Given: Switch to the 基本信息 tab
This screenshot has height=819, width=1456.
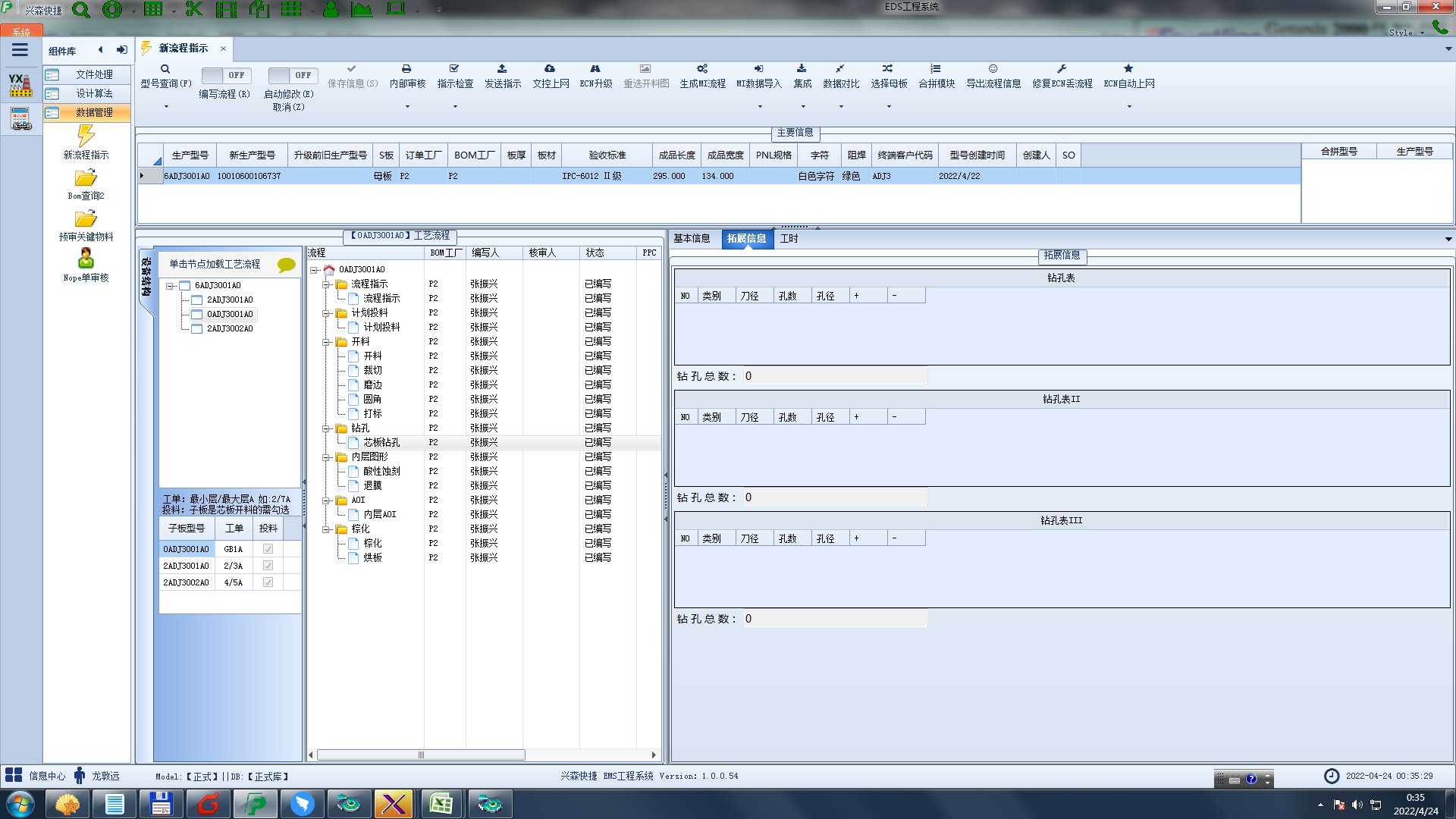Looking at the screenshot, I should point(692,239).
